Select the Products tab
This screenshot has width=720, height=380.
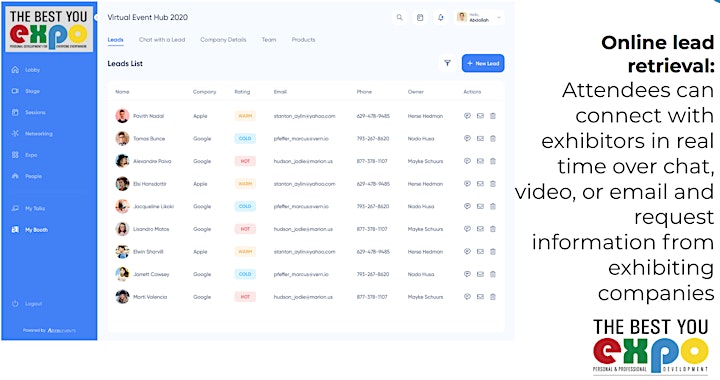click(x=304, y=40)
